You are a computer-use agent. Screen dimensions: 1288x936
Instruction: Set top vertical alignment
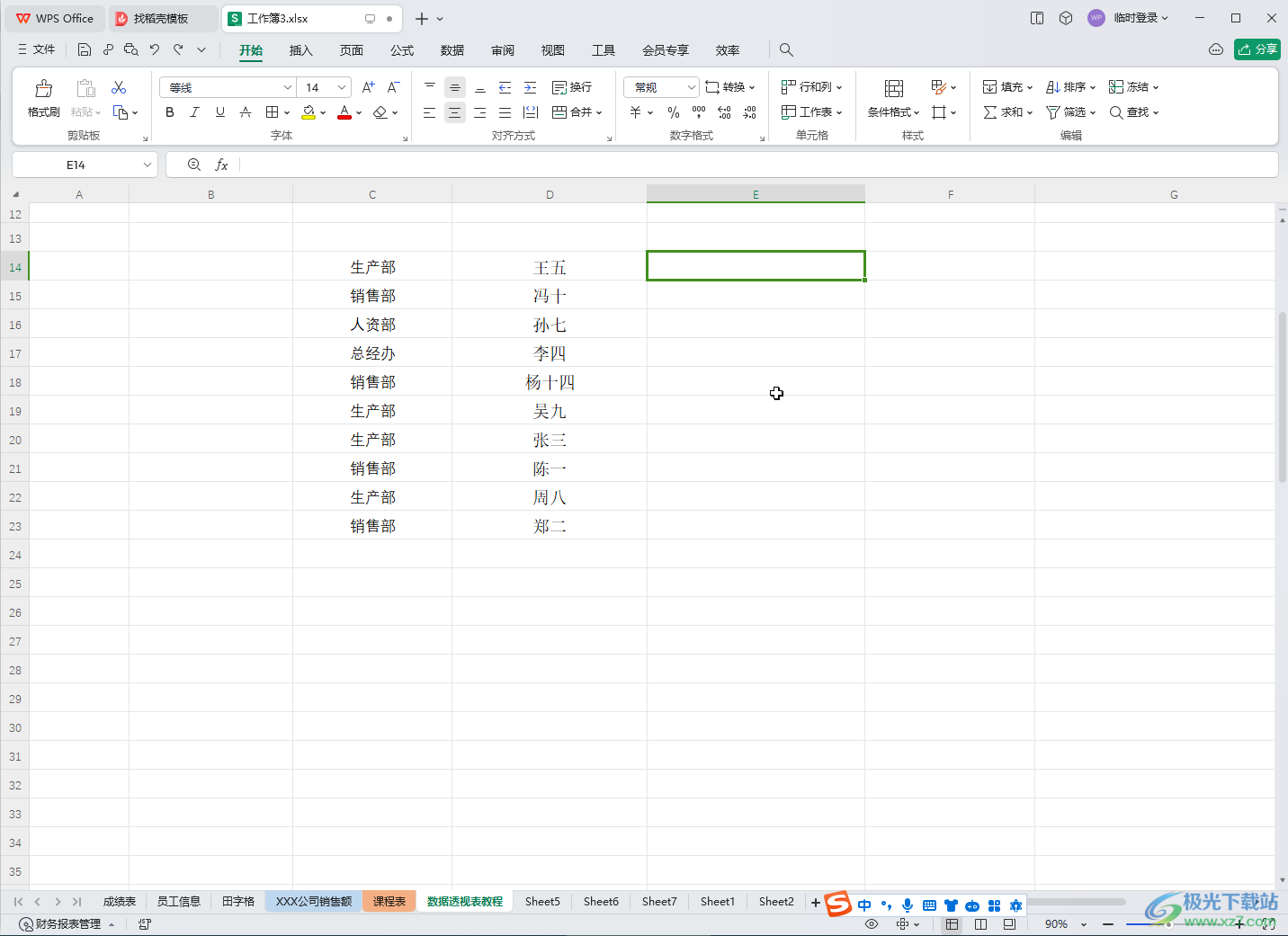pyautogui.click(x=430, y=87)
